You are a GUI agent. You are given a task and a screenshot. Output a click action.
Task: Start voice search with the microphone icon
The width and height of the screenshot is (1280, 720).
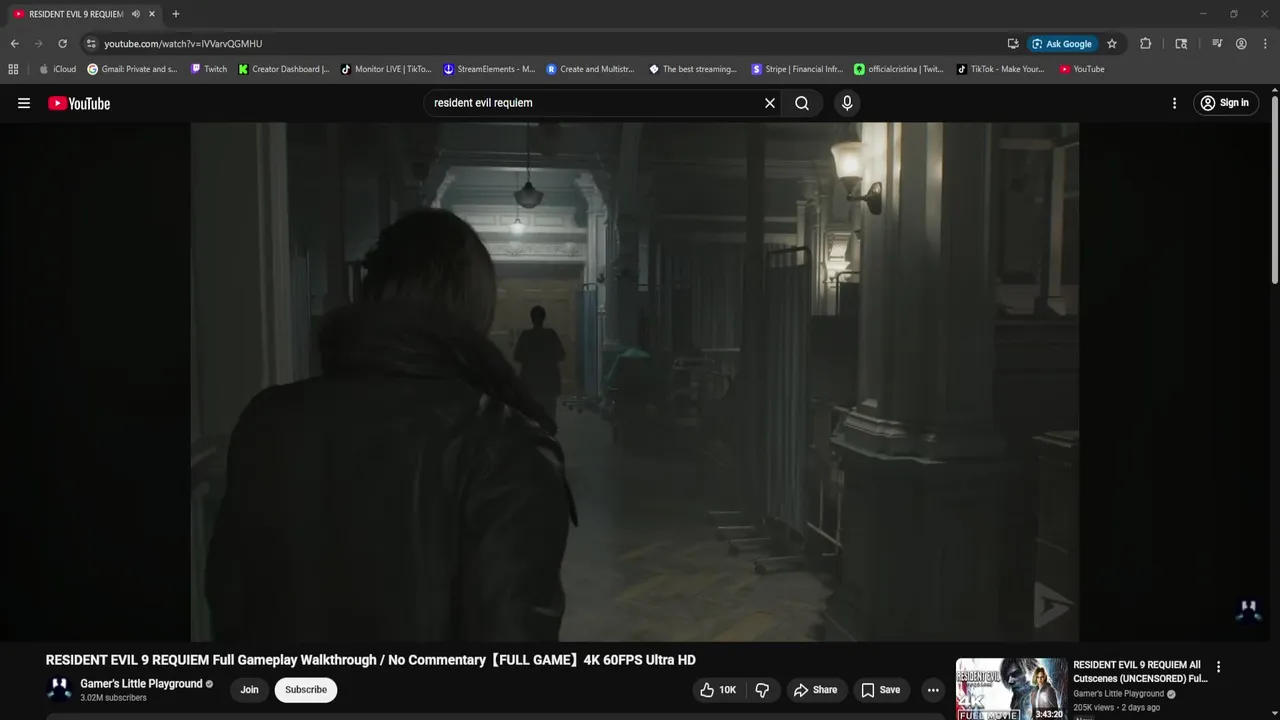pos(847,103)
